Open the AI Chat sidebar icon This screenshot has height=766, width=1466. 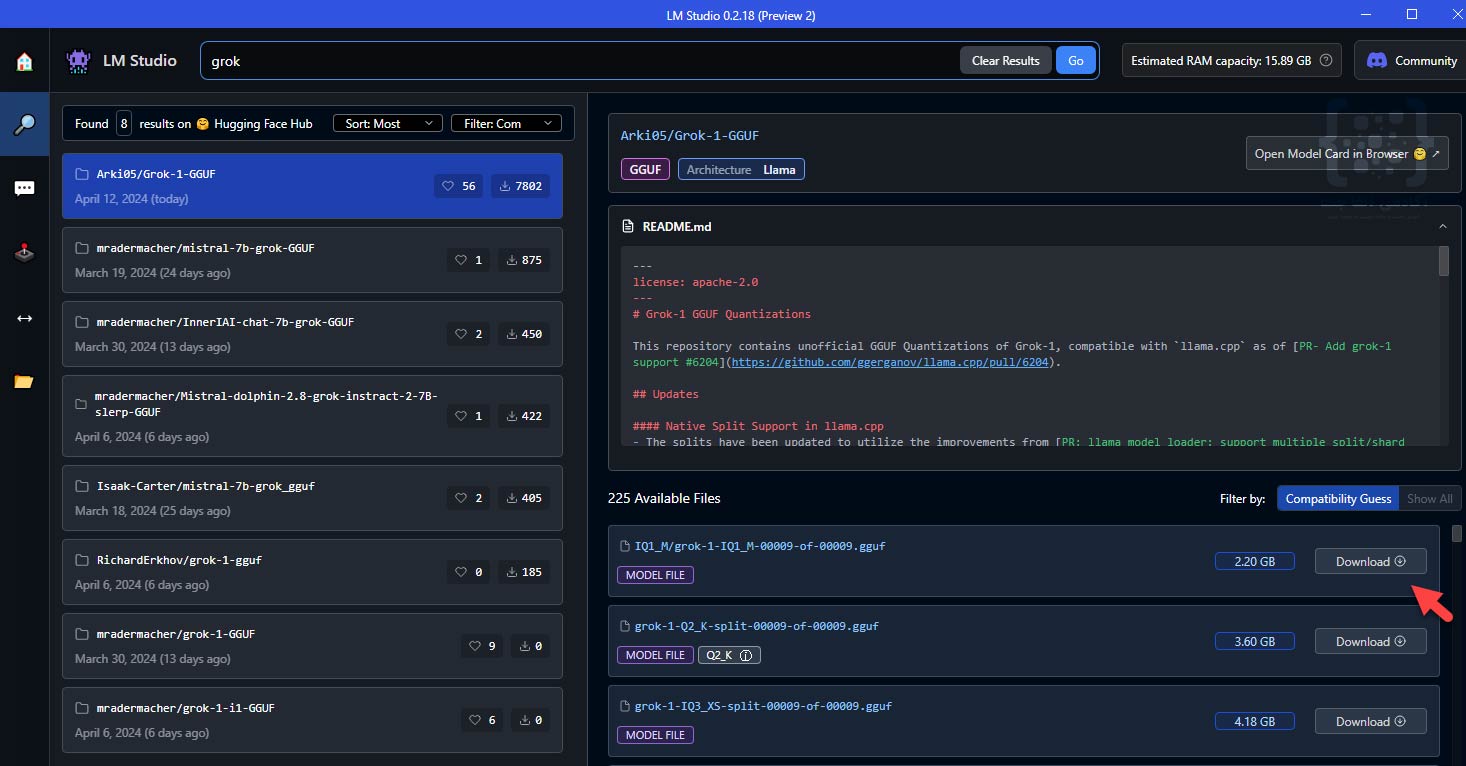[x=24, y=189]
